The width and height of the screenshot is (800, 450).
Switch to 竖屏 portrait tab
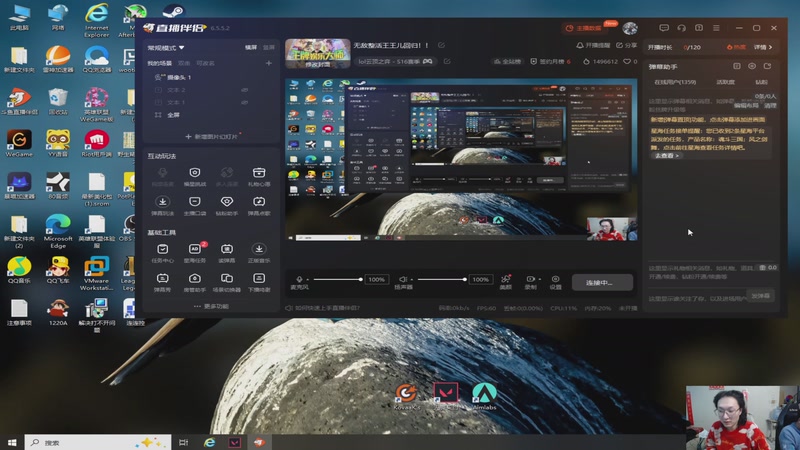(268, 47)
